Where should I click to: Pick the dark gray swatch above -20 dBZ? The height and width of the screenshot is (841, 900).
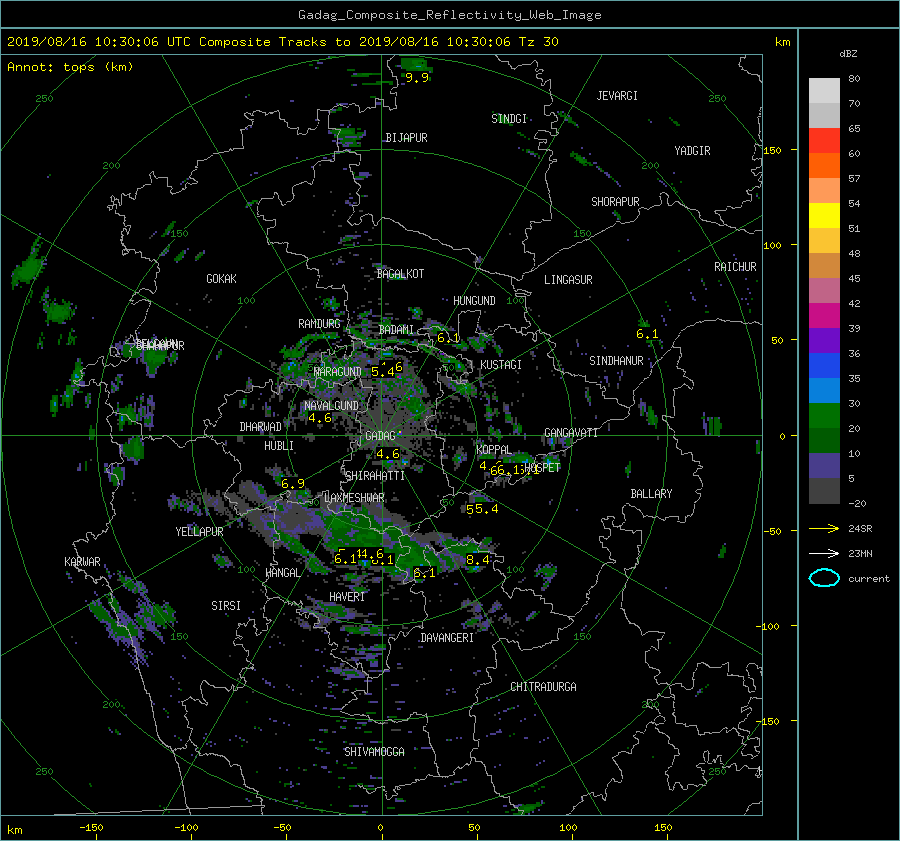[x=824, y=491]
